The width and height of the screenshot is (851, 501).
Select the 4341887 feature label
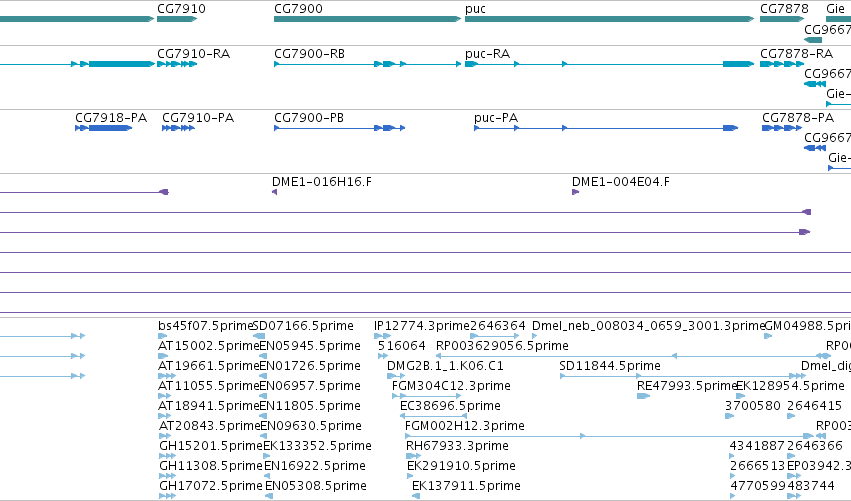pos(757,446)
